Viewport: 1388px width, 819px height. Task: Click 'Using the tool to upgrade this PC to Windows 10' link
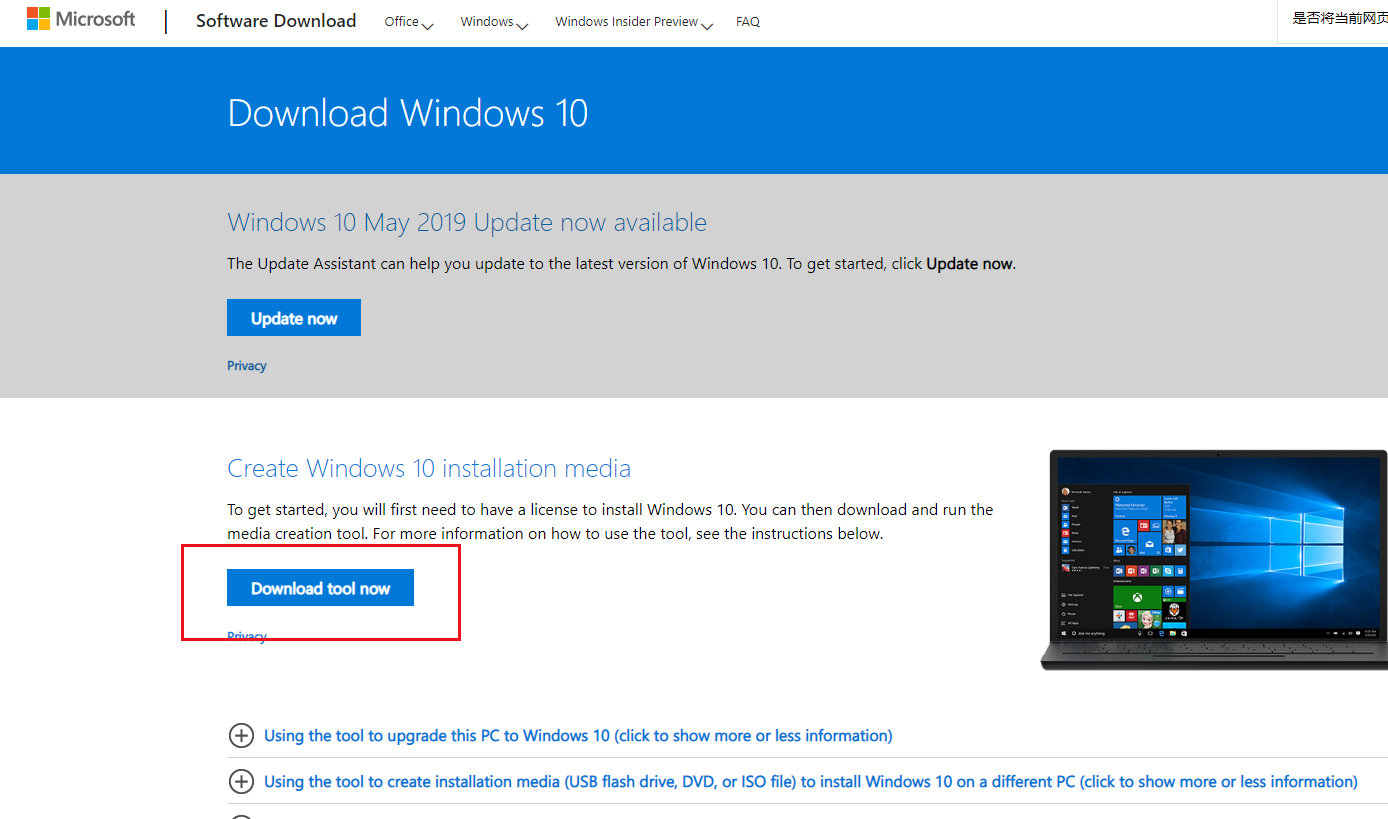click(578, 736)
